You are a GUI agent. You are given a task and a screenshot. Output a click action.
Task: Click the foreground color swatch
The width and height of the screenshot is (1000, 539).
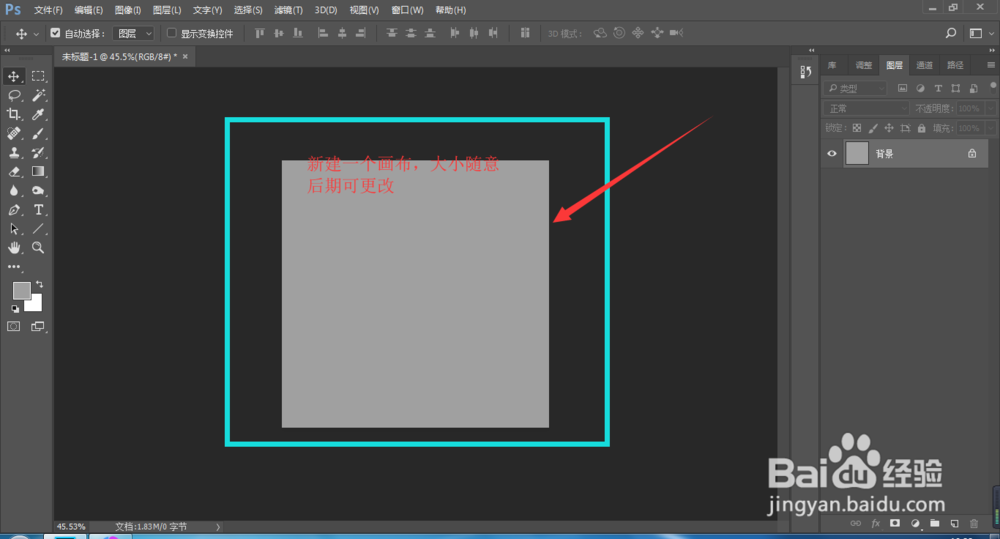tap(20, 290)
